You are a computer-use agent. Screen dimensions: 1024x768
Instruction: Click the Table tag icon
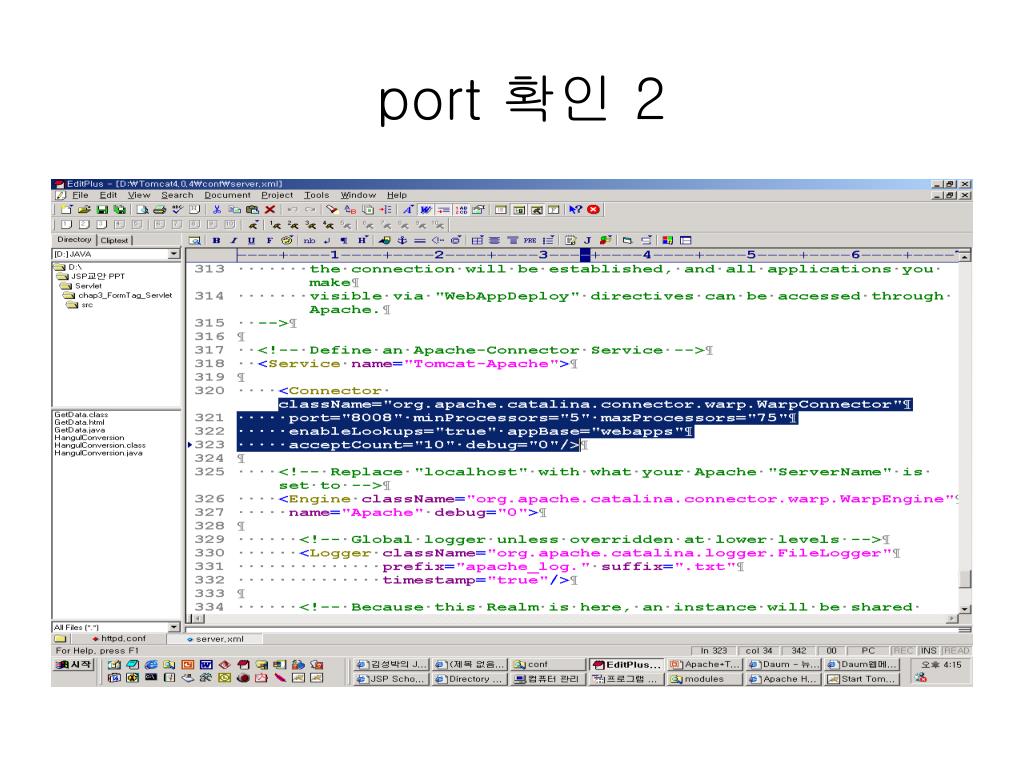[477, 240]
